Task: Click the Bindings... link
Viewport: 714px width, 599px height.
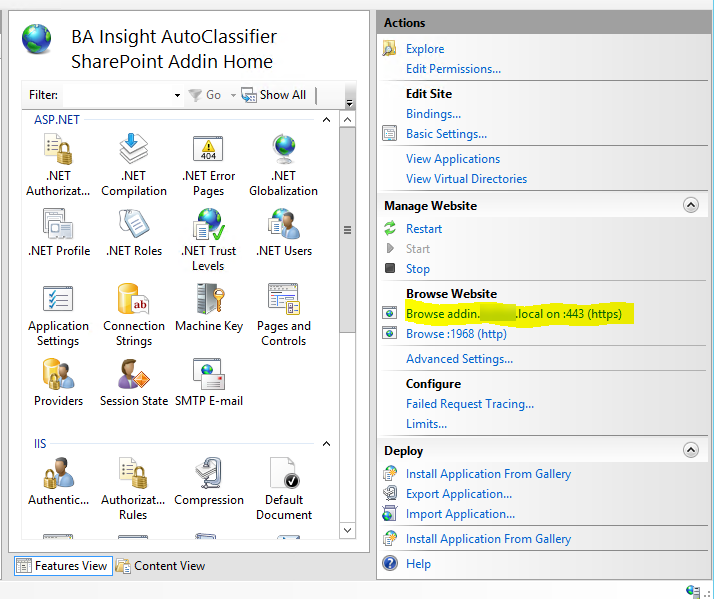Action: coord(433,114)
